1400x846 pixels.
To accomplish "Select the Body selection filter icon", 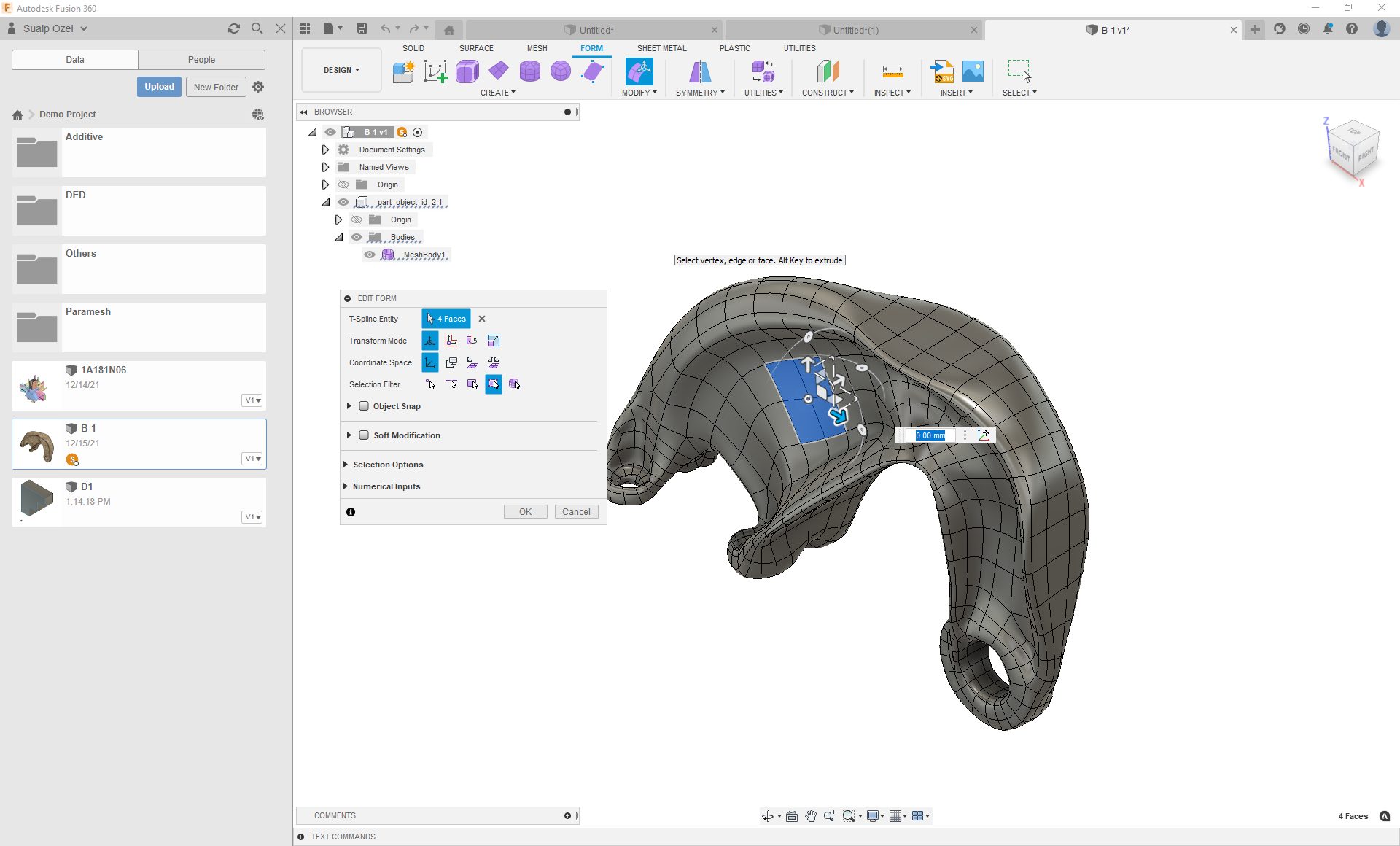I will pos(514,384).
